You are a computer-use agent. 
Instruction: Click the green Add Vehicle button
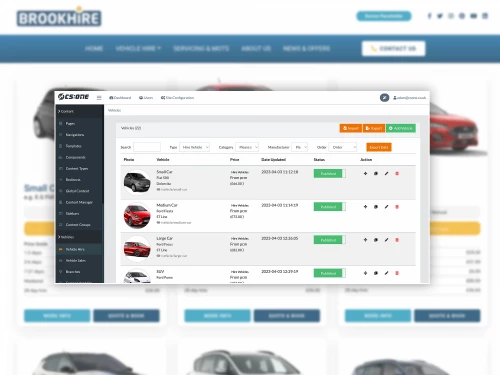click(401, 128)
